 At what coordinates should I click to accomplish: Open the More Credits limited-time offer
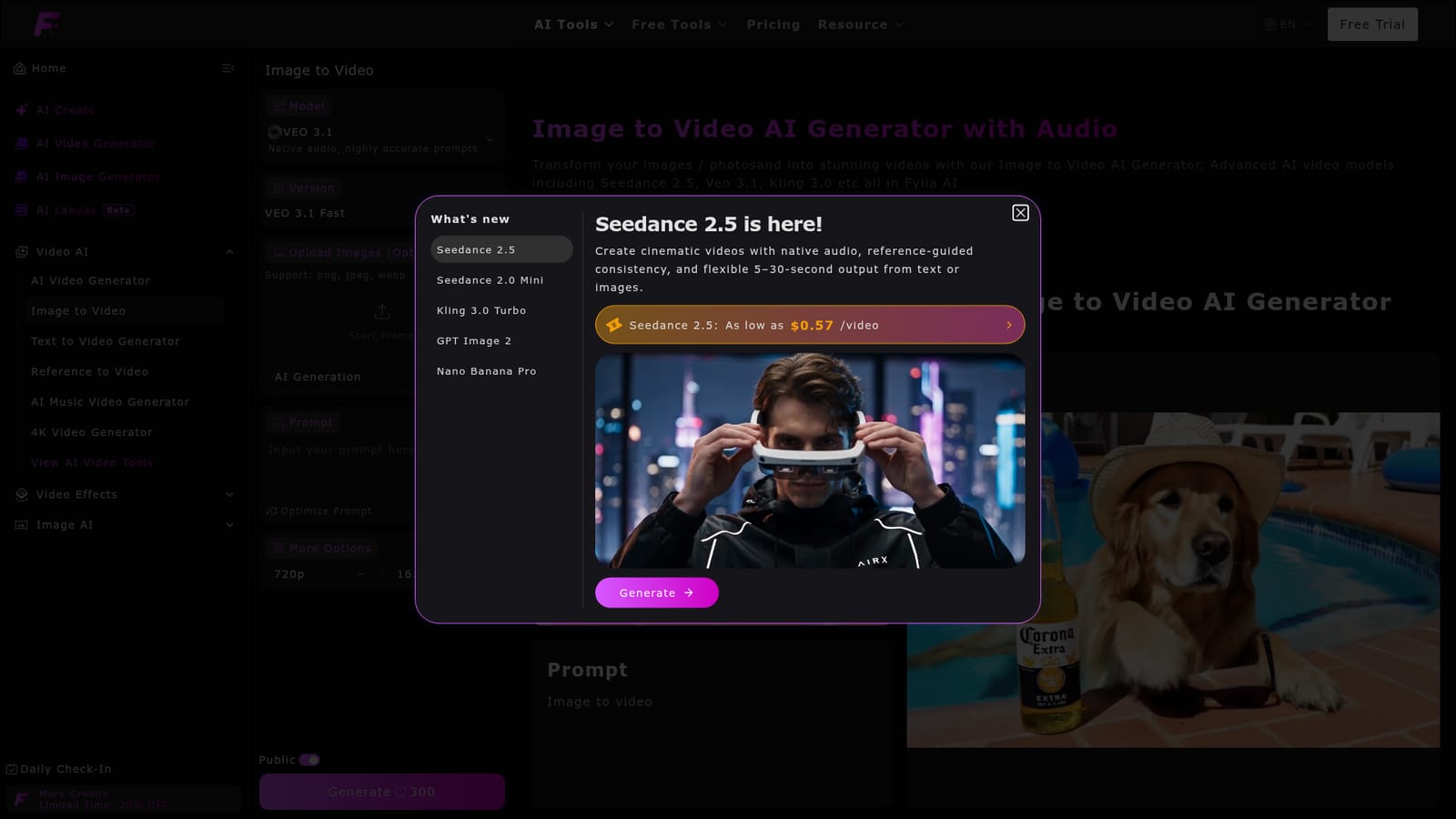124,799
